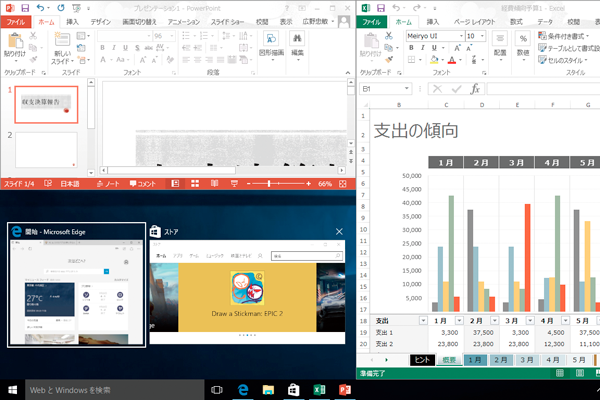600x400 pixels.
Task: Open PowerPoint 挿入 tab
Action: point(72,22)
